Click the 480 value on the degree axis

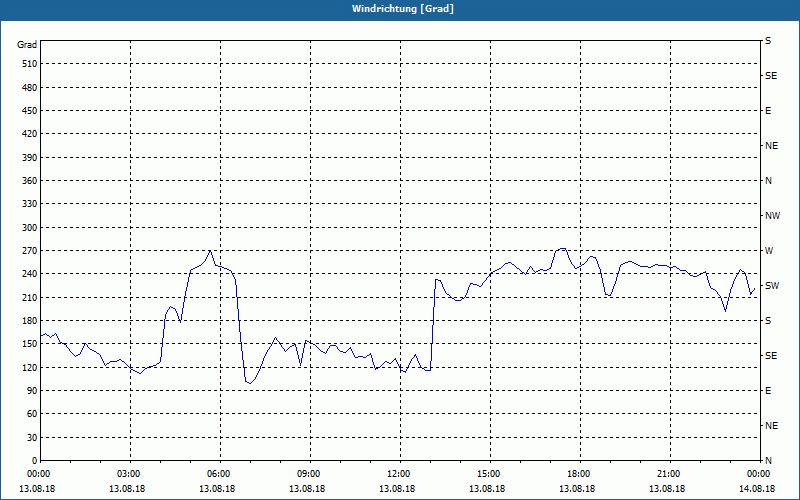pyautogui.click(x=30, y=87)
